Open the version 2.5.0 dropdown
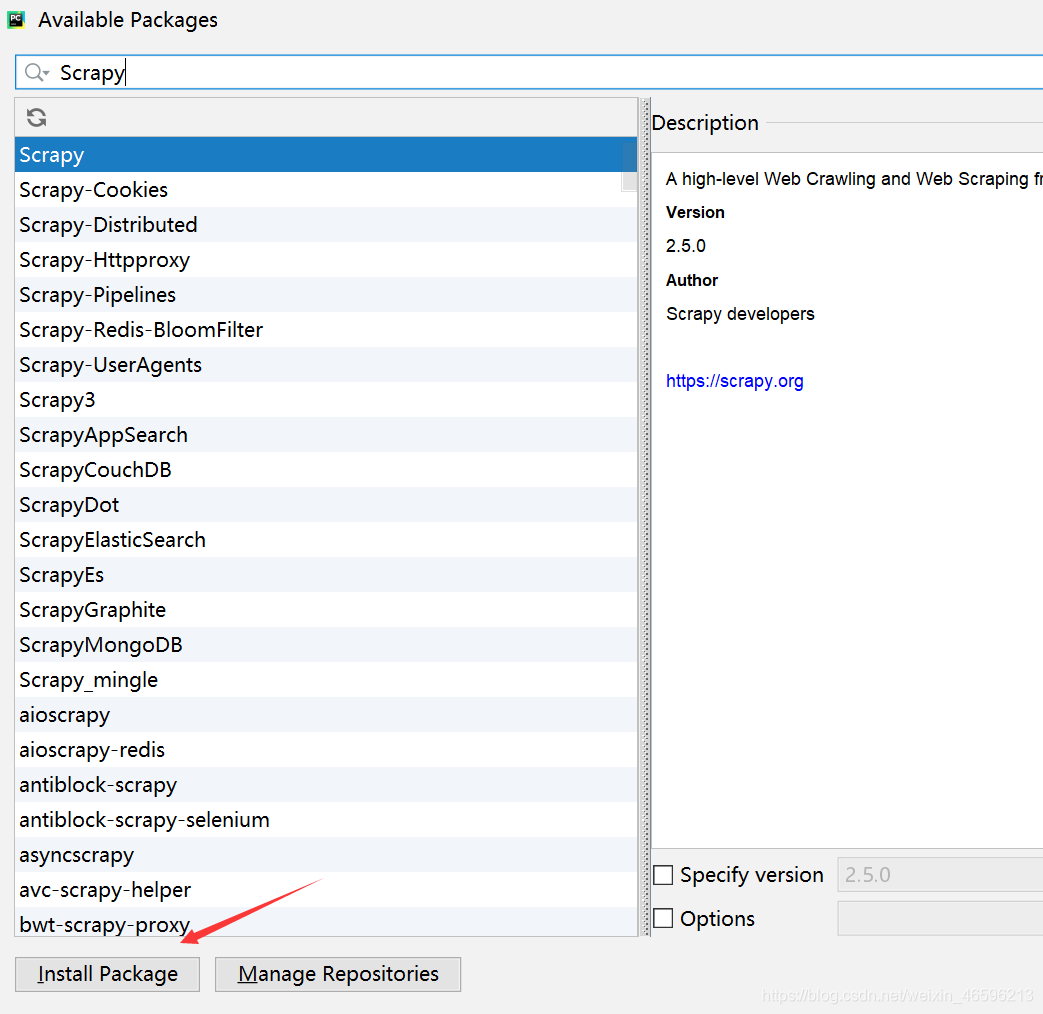Screen dimensions: 1043x1014 [x=940, y=875]
